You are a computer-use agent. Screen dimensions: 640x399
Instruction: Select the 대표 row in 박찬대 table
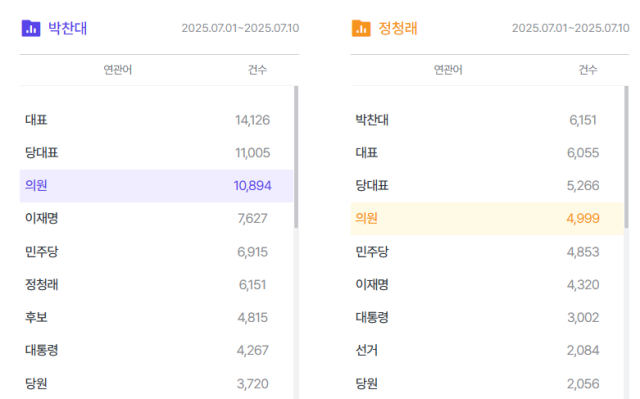click(156, 120)
